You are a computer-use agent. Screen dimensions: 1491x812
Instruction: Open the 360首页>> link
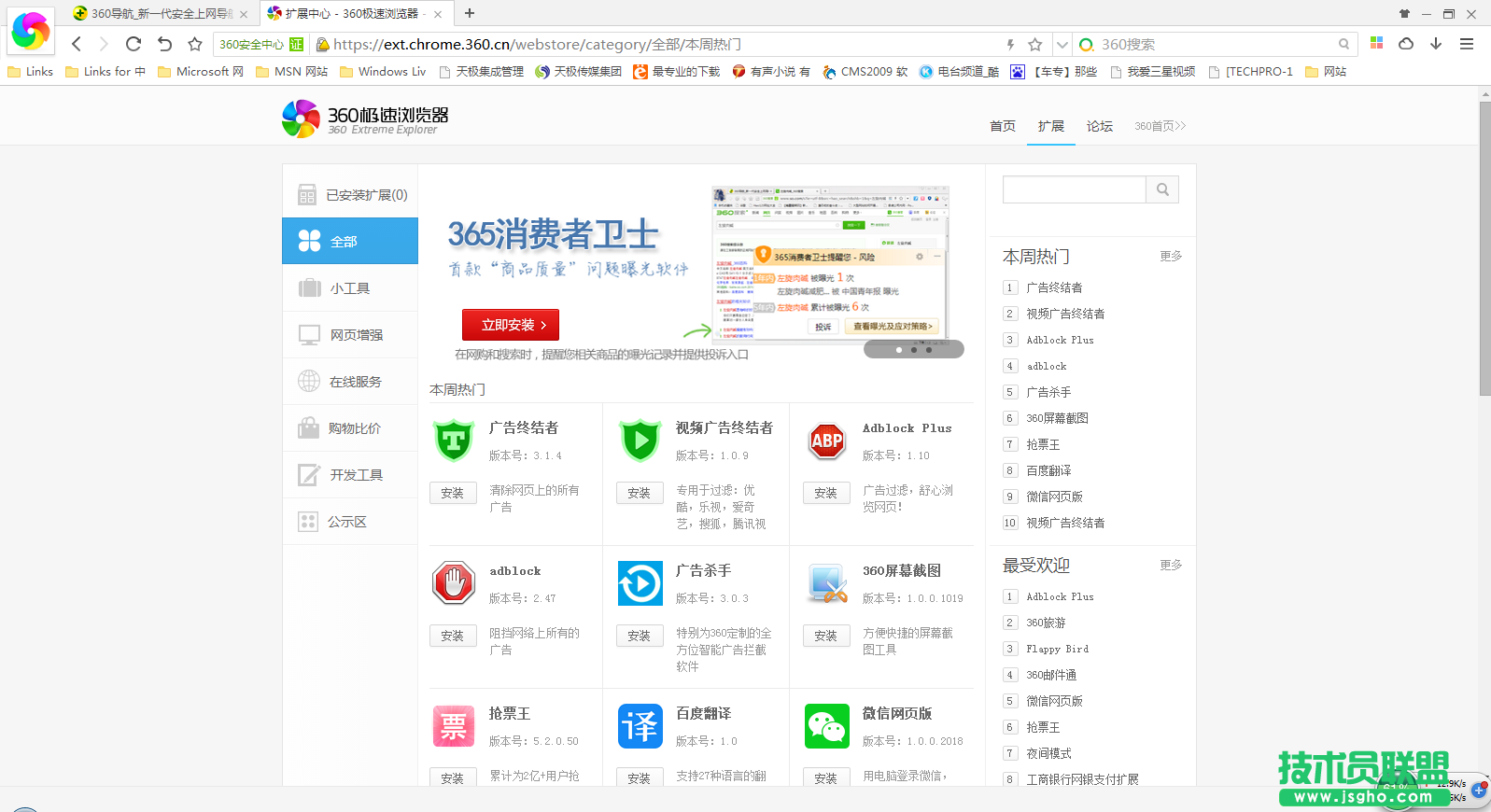coord(1160,126)
